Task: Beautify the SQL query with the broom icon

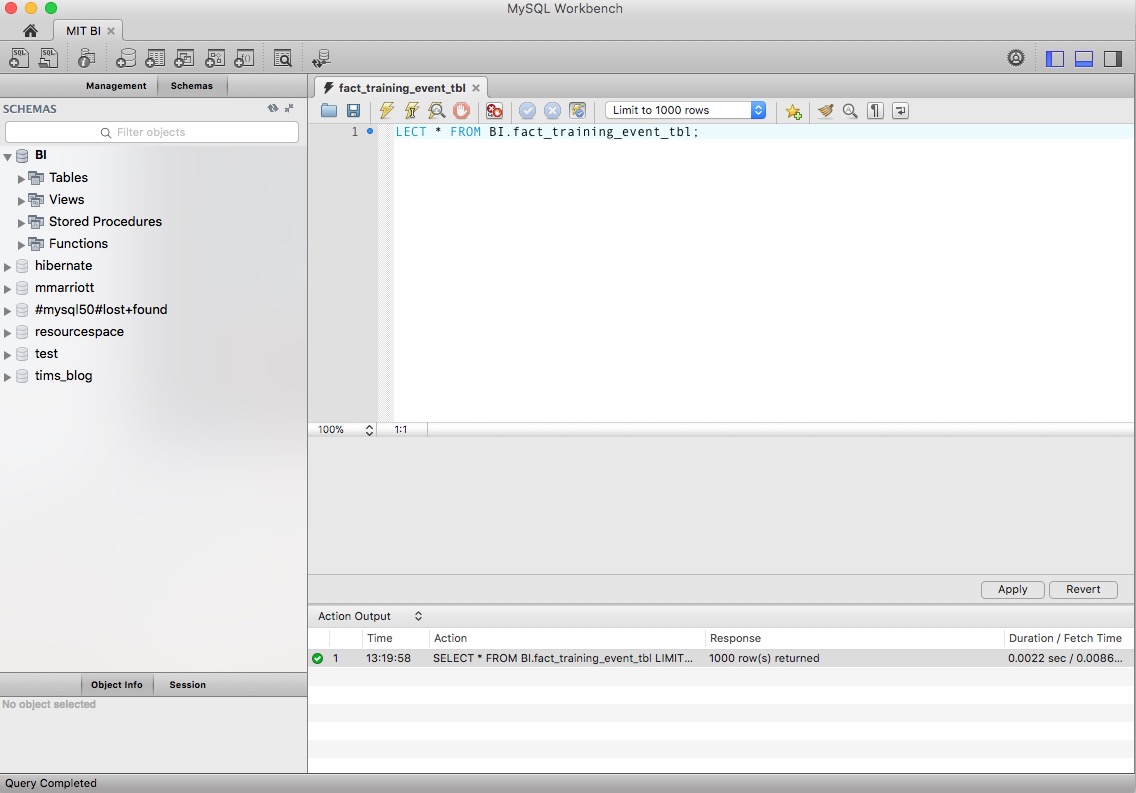Action: click(825, 110)
